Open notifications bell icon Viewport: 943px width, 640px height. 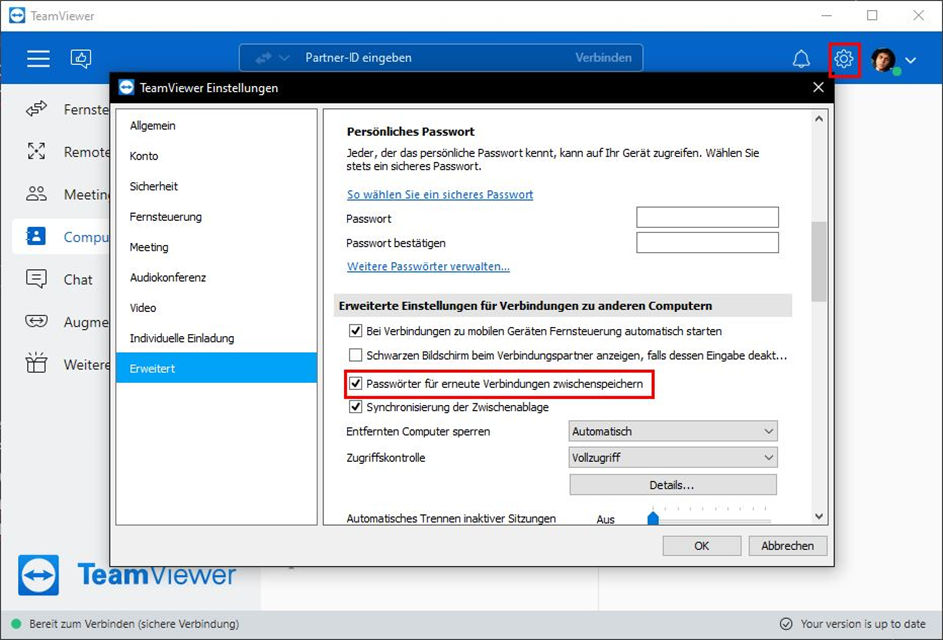[801, 59]
